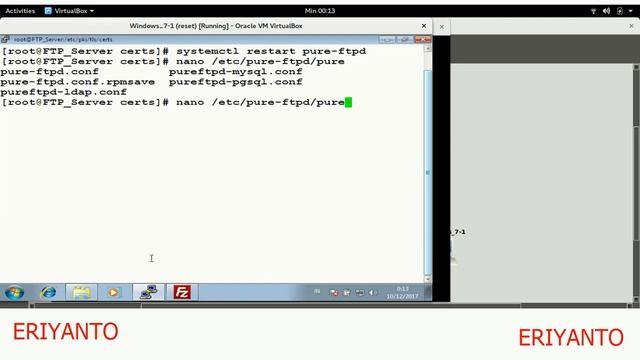Image resolution: width=640 pixels, height=360 pixels.
Task: Open the Windows Start menu orb
Action: [x=14, y=292]
